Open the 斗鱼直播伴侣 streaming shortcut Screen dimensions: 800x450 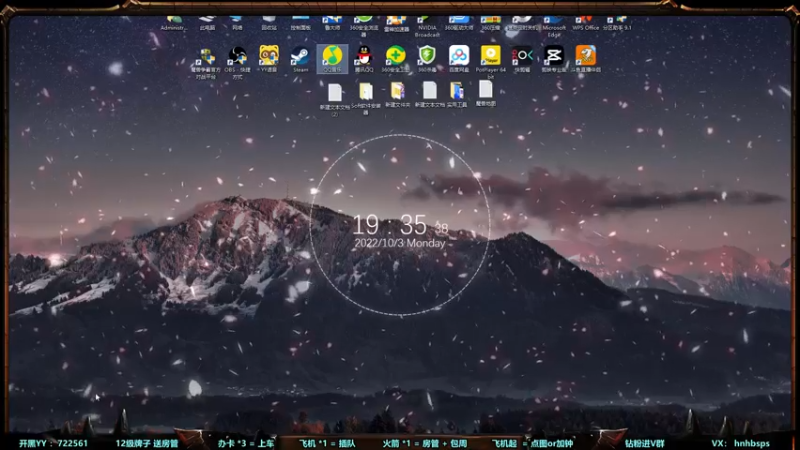pos(585,59)
